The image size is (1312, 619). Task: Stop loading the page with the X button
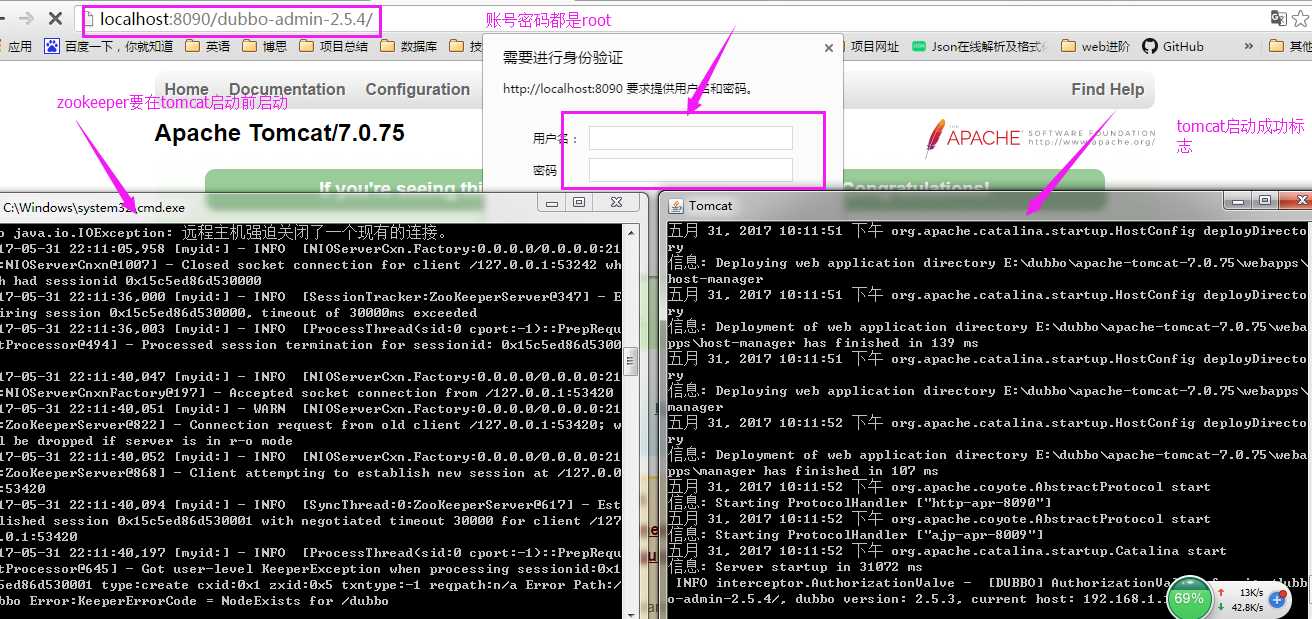point(55,18)
